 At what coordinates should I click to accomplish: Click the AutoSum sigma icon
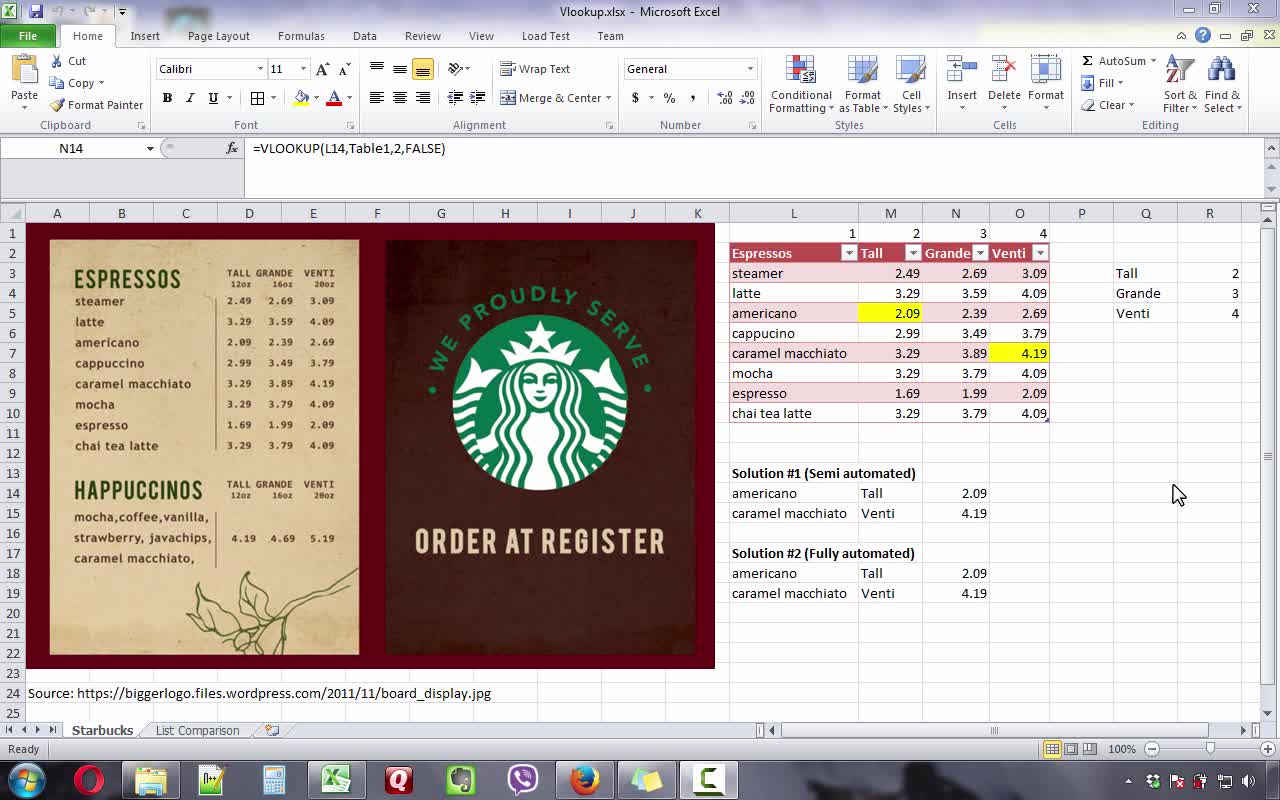coord(1088,61)
